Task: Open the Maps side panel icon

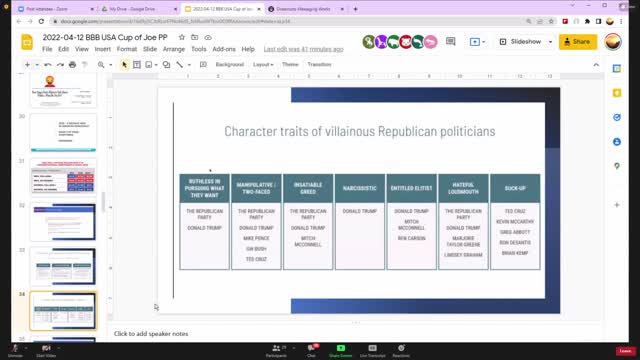Action: tap(617, 166)
